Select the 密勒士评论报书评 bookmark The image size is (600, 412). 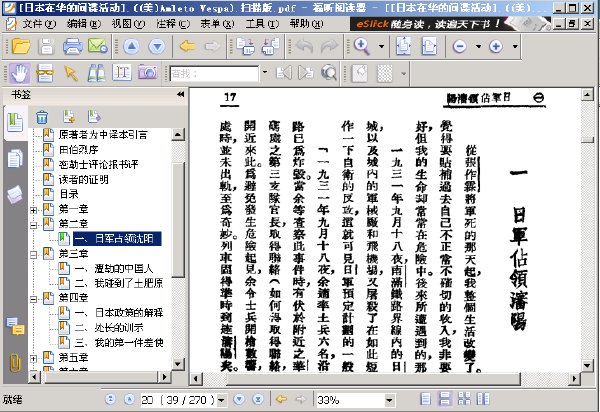tap(98, 164)
